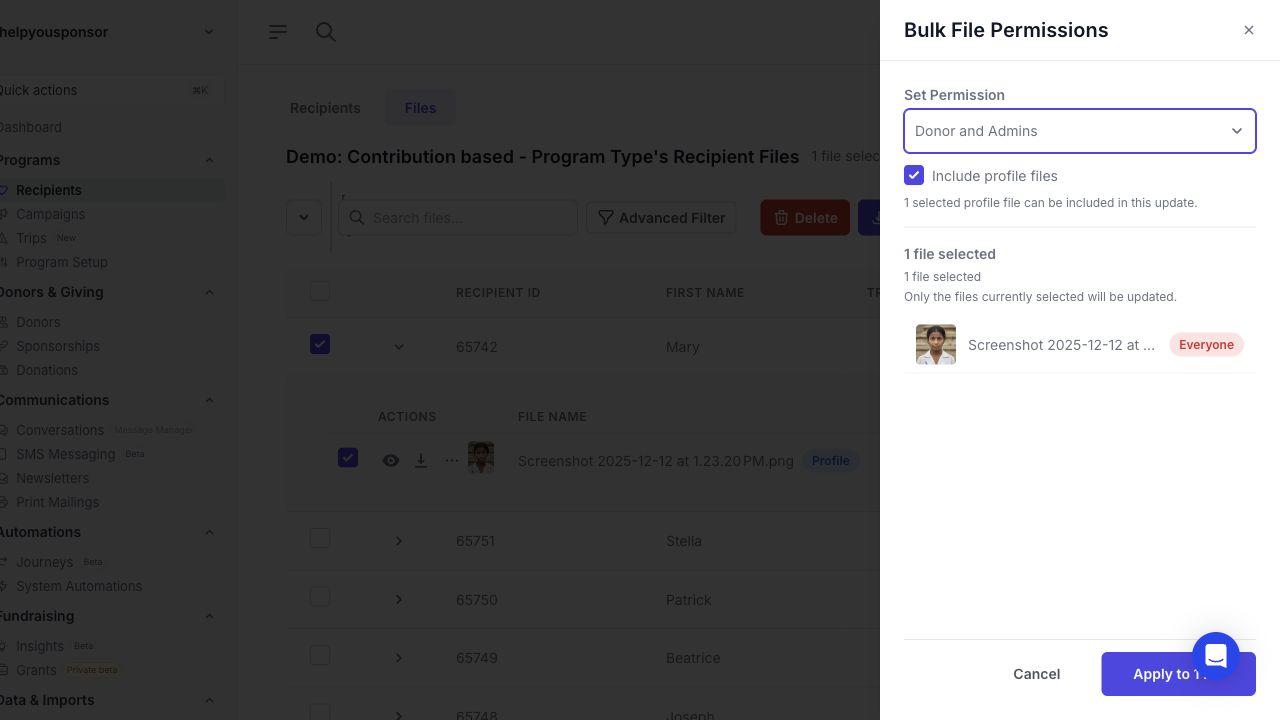Open Grants in the sidebar
Image resolution: width=1280 pixels, height=720 pixels.
(x=36, y=670)
